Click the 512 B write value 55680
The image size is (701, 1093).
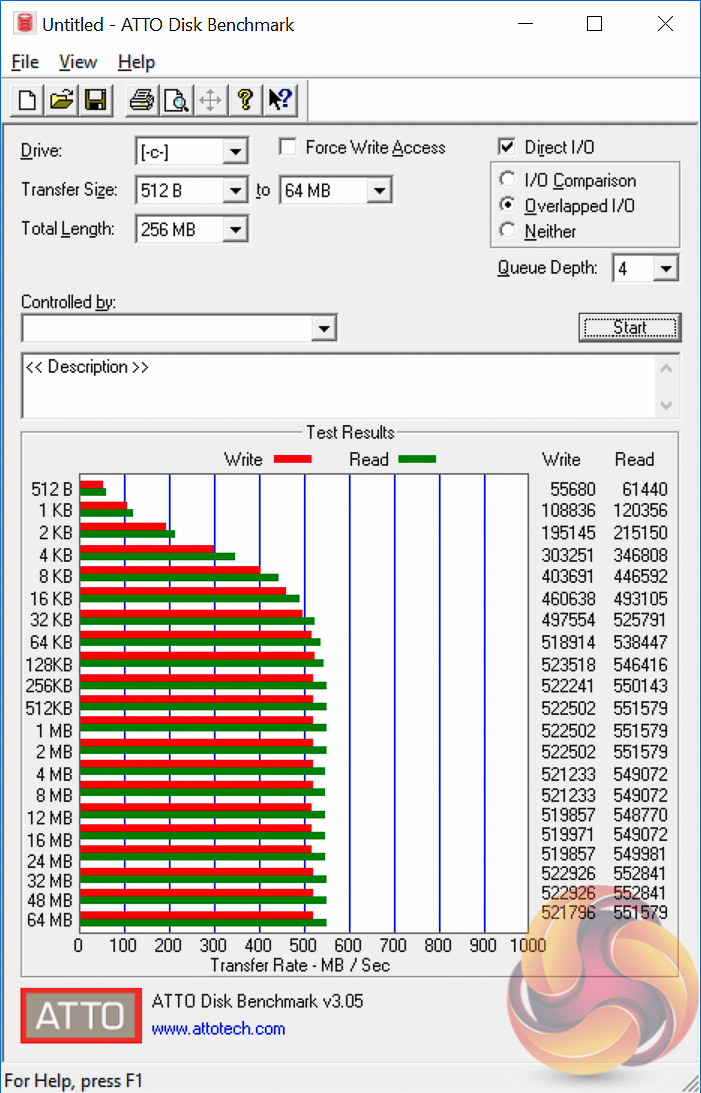[x=573, y=489]
